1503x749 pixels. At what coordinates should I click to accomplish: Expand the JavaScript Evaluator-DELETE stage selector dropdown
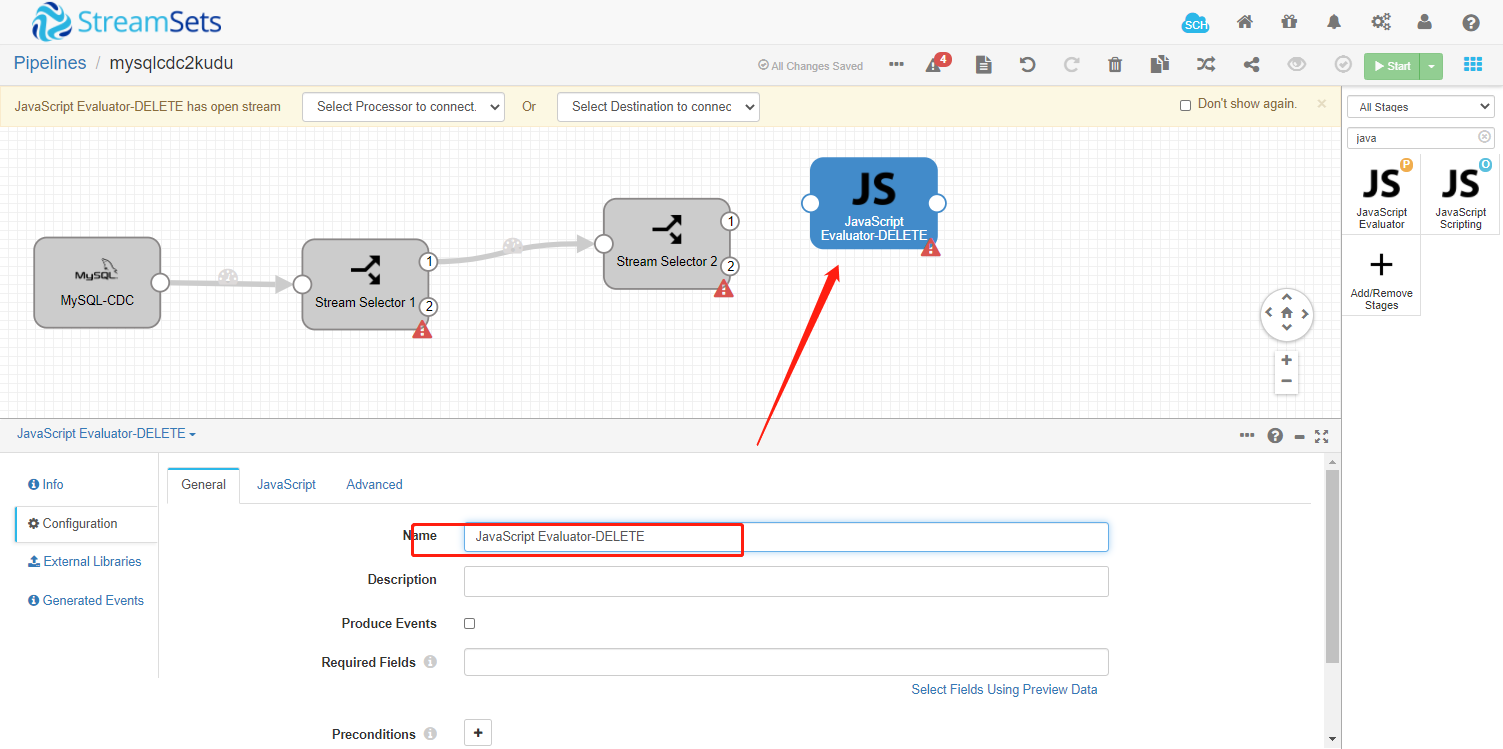click(x=106, y=434)
